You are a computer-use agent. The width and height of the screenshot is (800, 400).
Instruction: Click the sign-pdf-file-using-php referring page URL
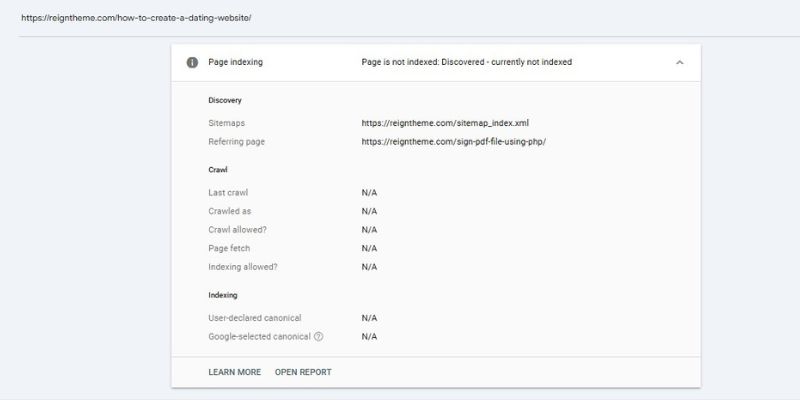click(453, 142)
